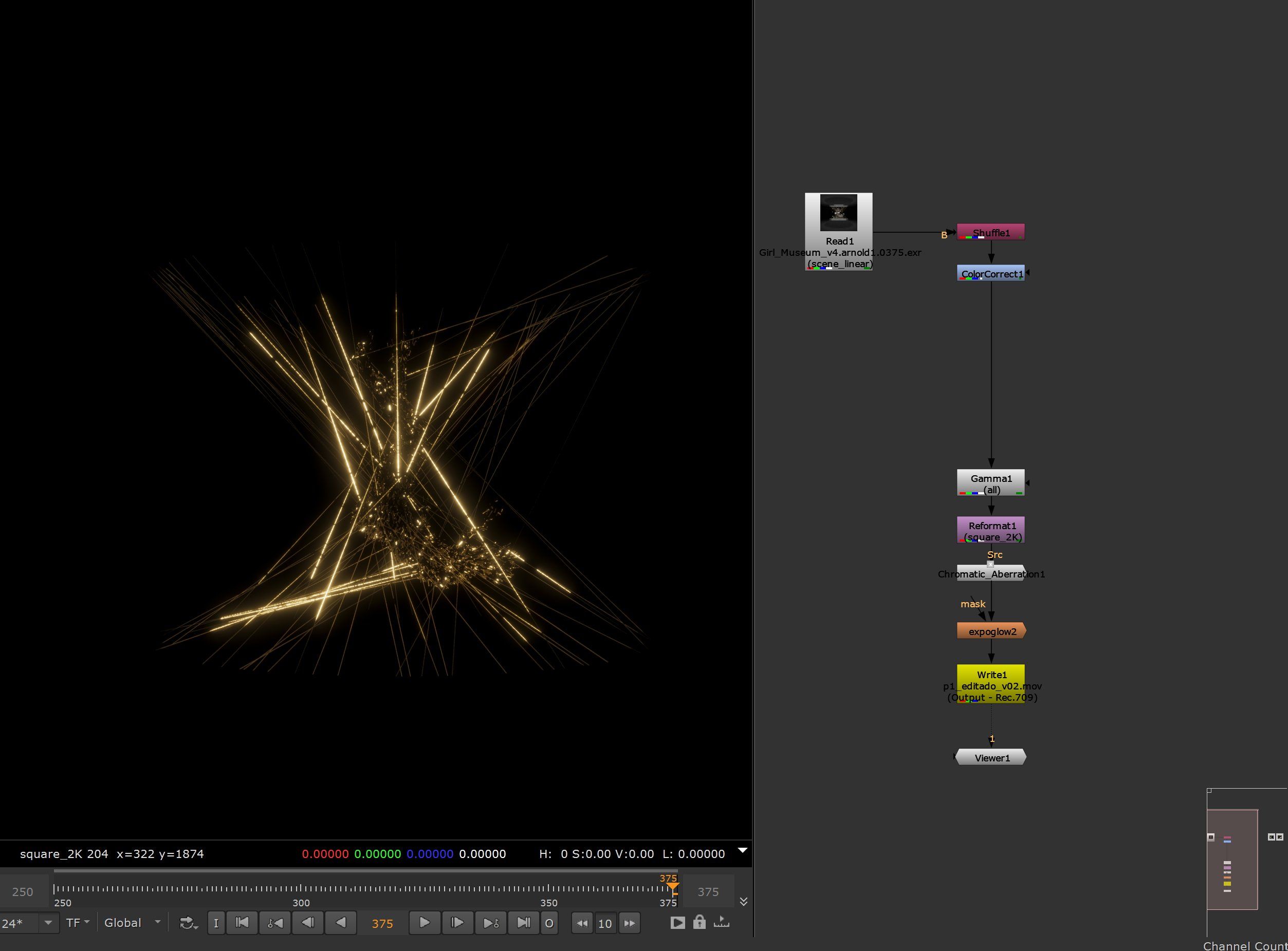The height and width of the screenshot is (951, 1288).
Task: Open the playback loop mode menu
Action: click(189, 923)
